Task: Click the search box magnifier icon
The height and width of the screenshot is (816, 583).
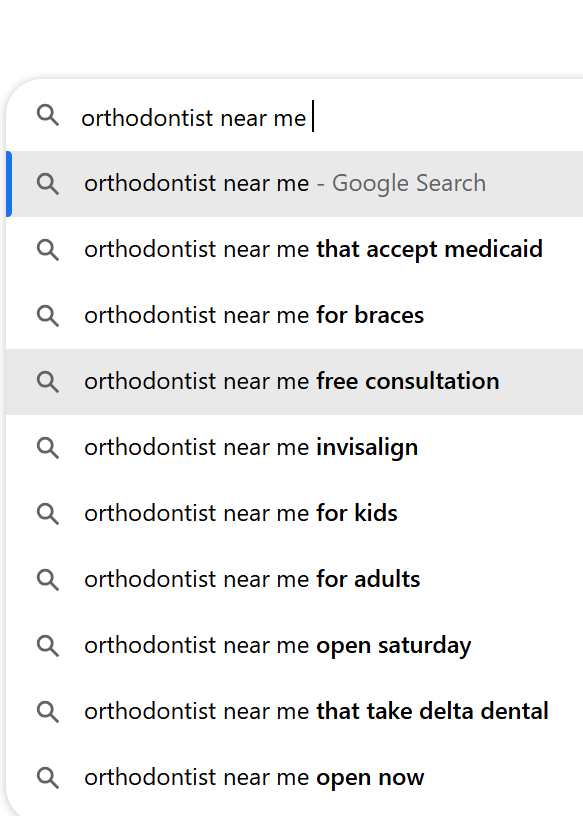Action: click(x=48, y=116)
